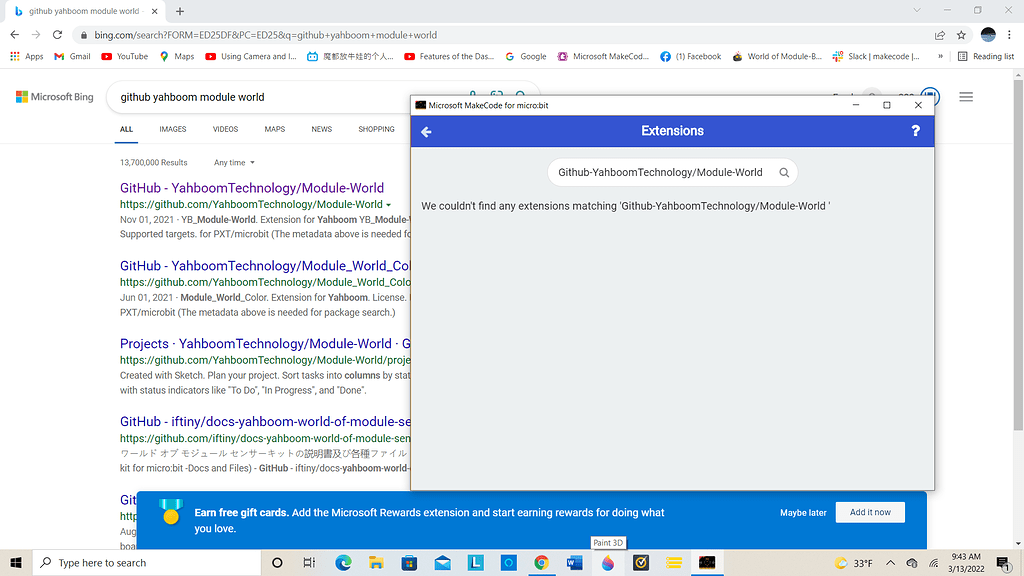Screen dimensions: 1024x576
Task: Open Task View on taskbar
Action: point(309,562)
